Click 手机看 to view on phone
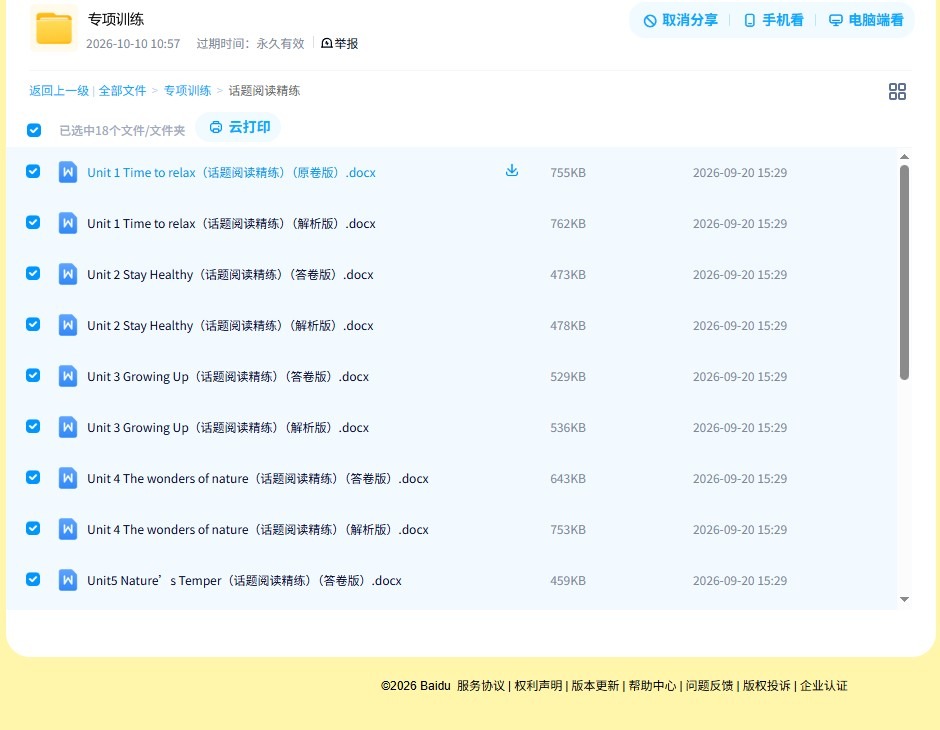Viewport: 940px width, 730px height. coord(773,20)
